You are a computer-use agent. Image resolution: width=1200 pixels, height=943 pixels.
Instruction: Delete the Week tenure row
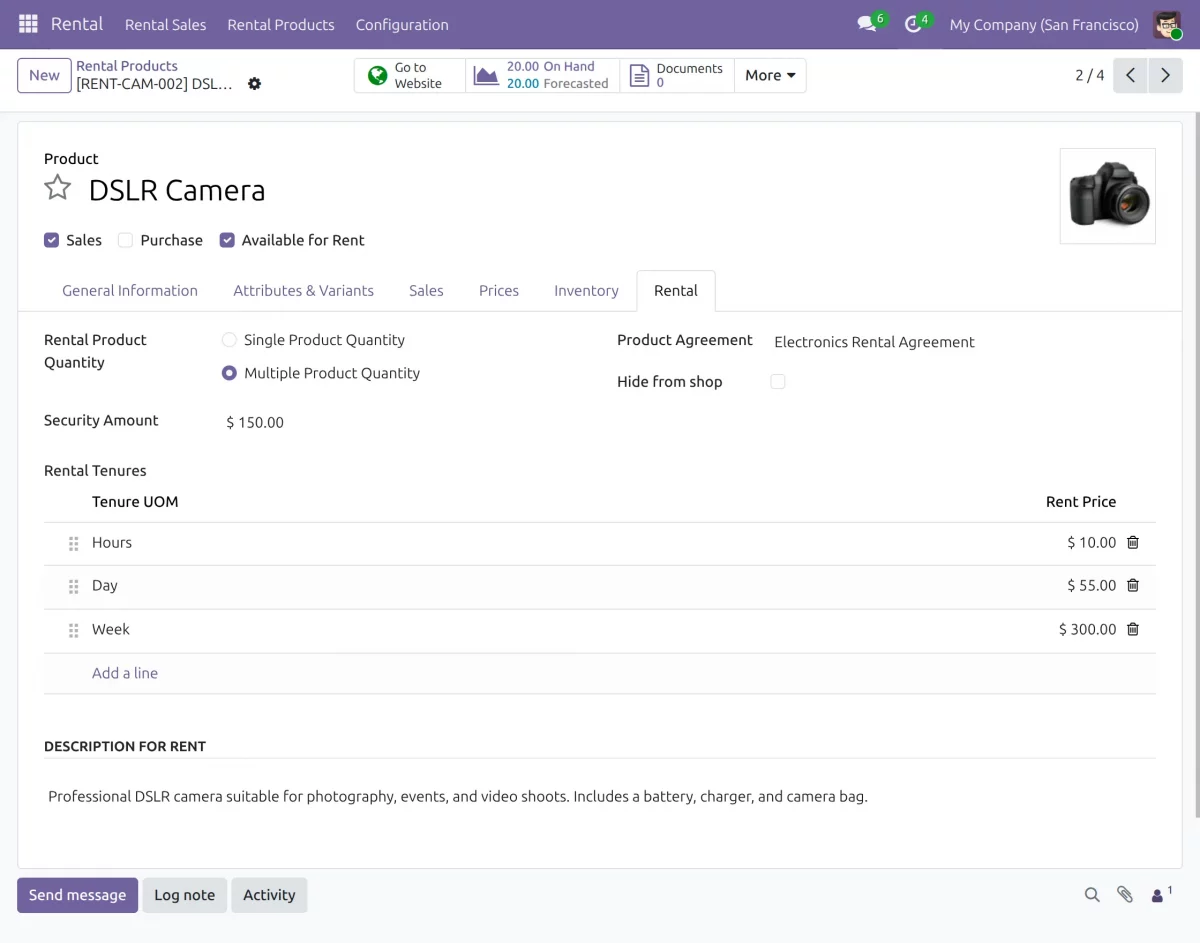point(1133,629)
